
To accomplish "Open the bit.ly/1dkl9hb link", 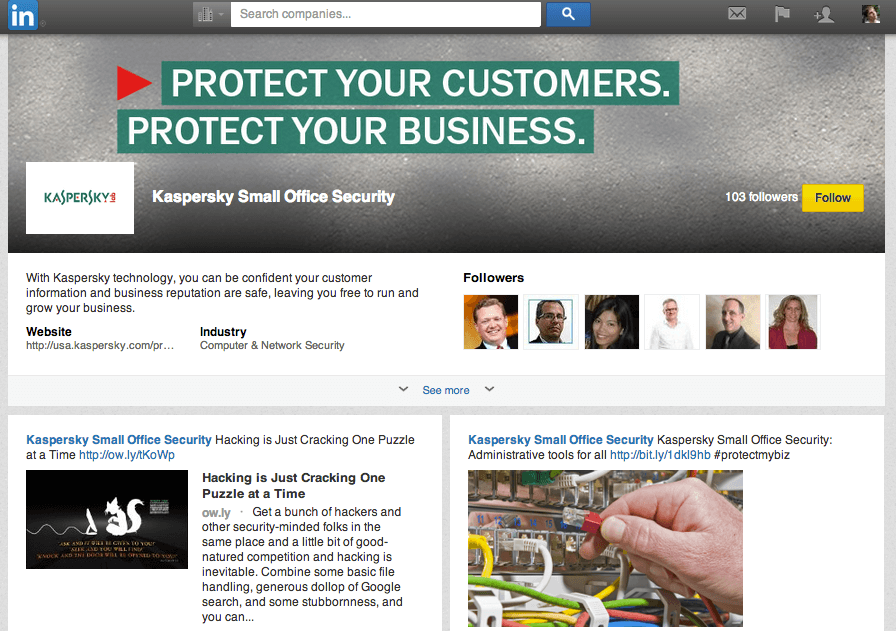I will coord(660,455).
